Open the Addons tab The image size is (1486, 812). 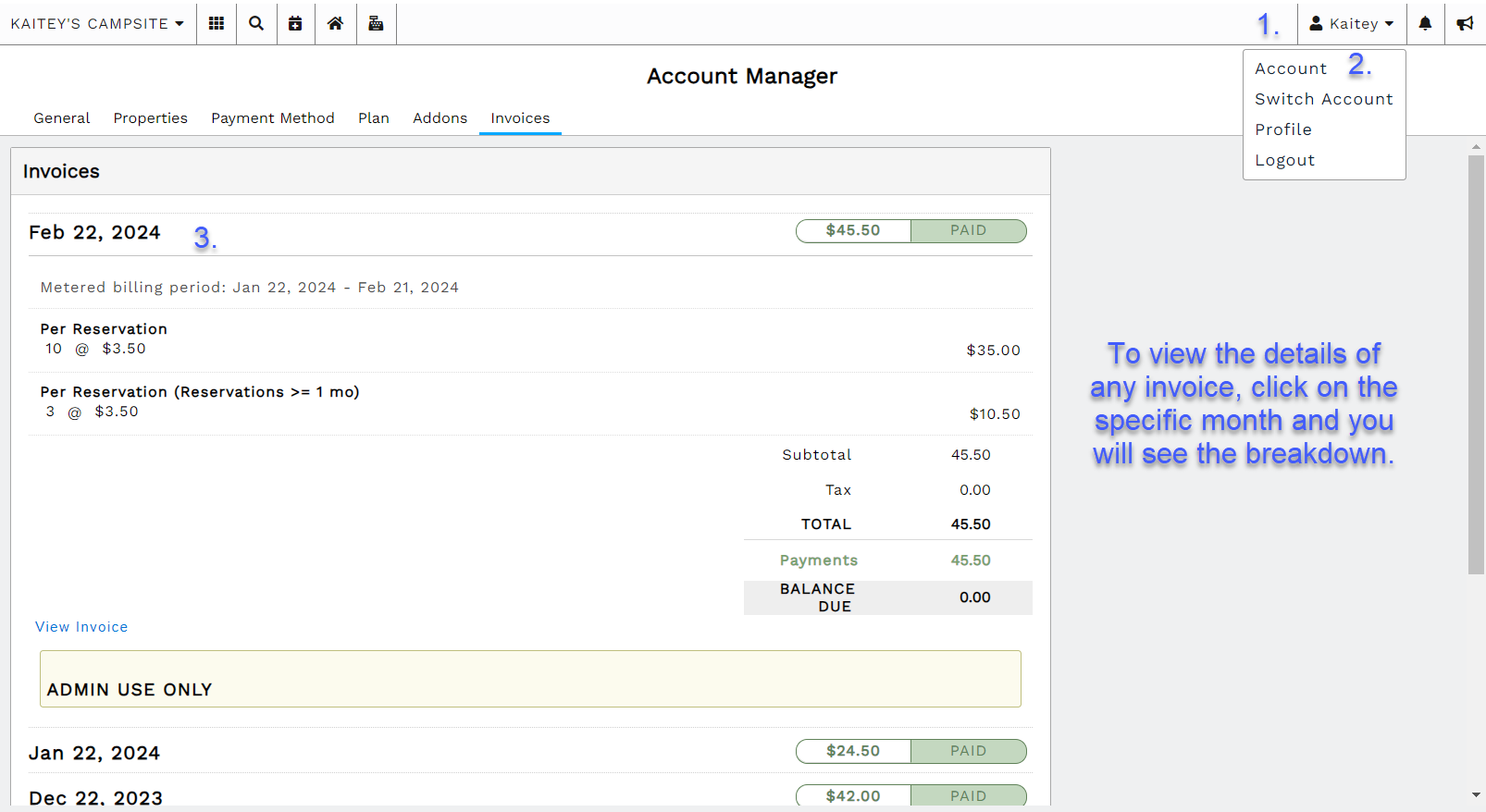440,118
